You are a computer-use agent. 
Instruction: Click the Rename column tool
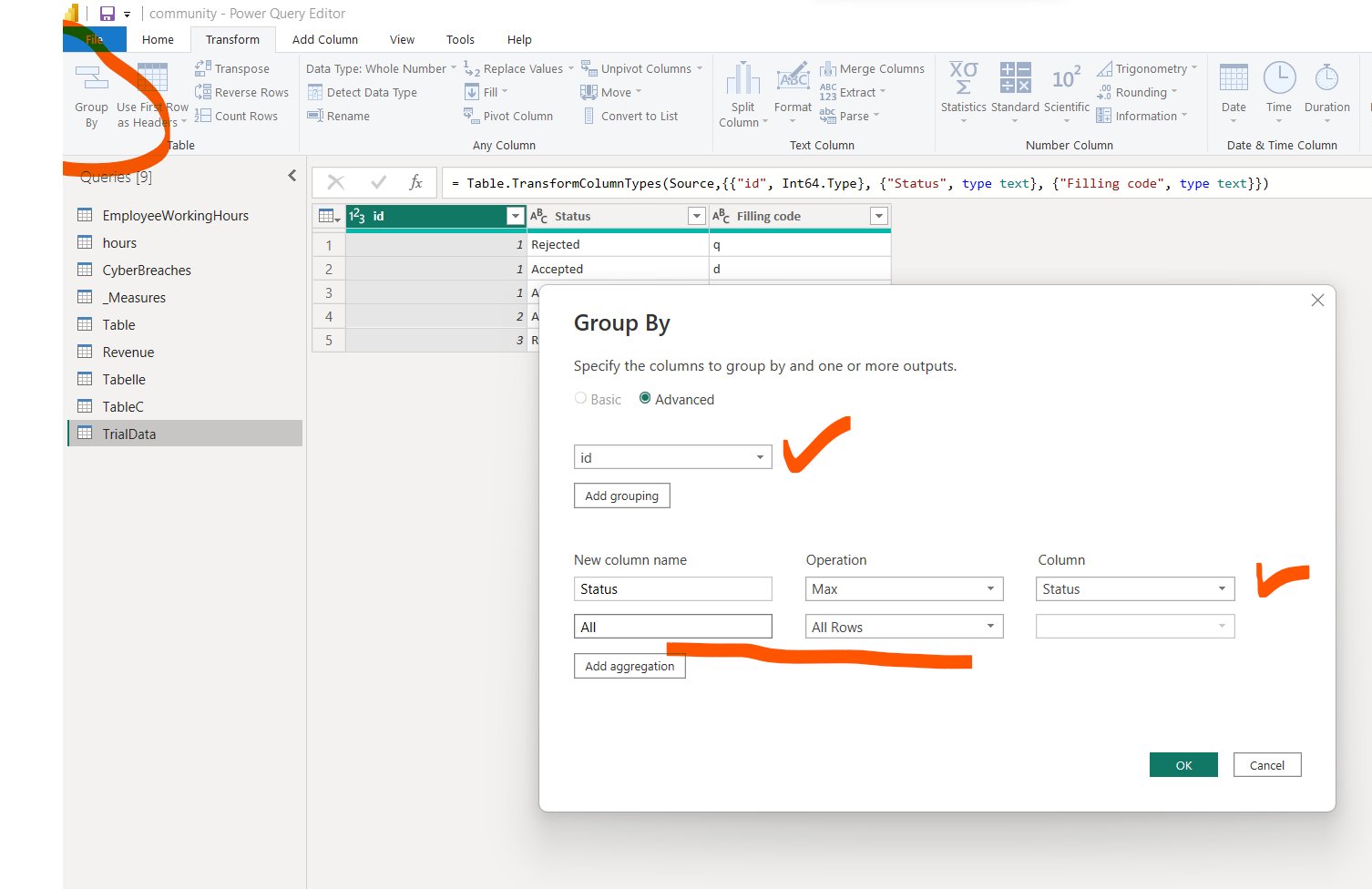point(338,116)
